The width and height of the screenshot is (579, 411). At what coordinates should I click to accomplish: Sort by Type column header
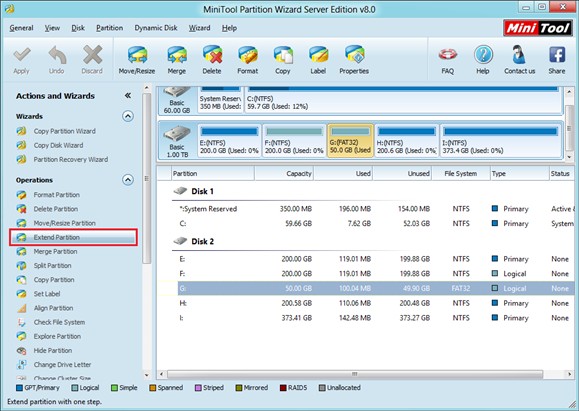click(520, 174)
